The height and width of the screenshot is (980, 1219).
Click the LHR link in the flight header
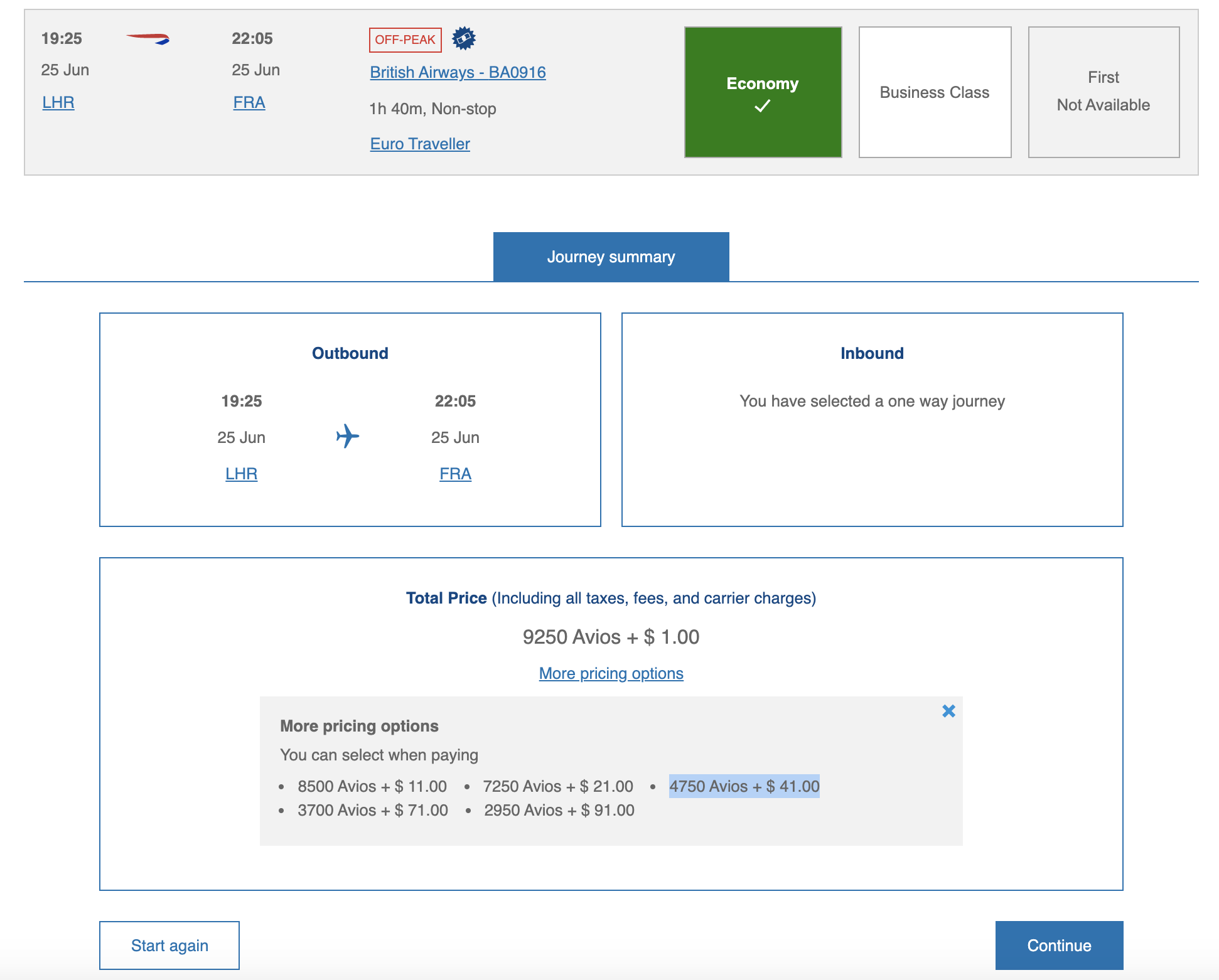click(x=57, y=102)
